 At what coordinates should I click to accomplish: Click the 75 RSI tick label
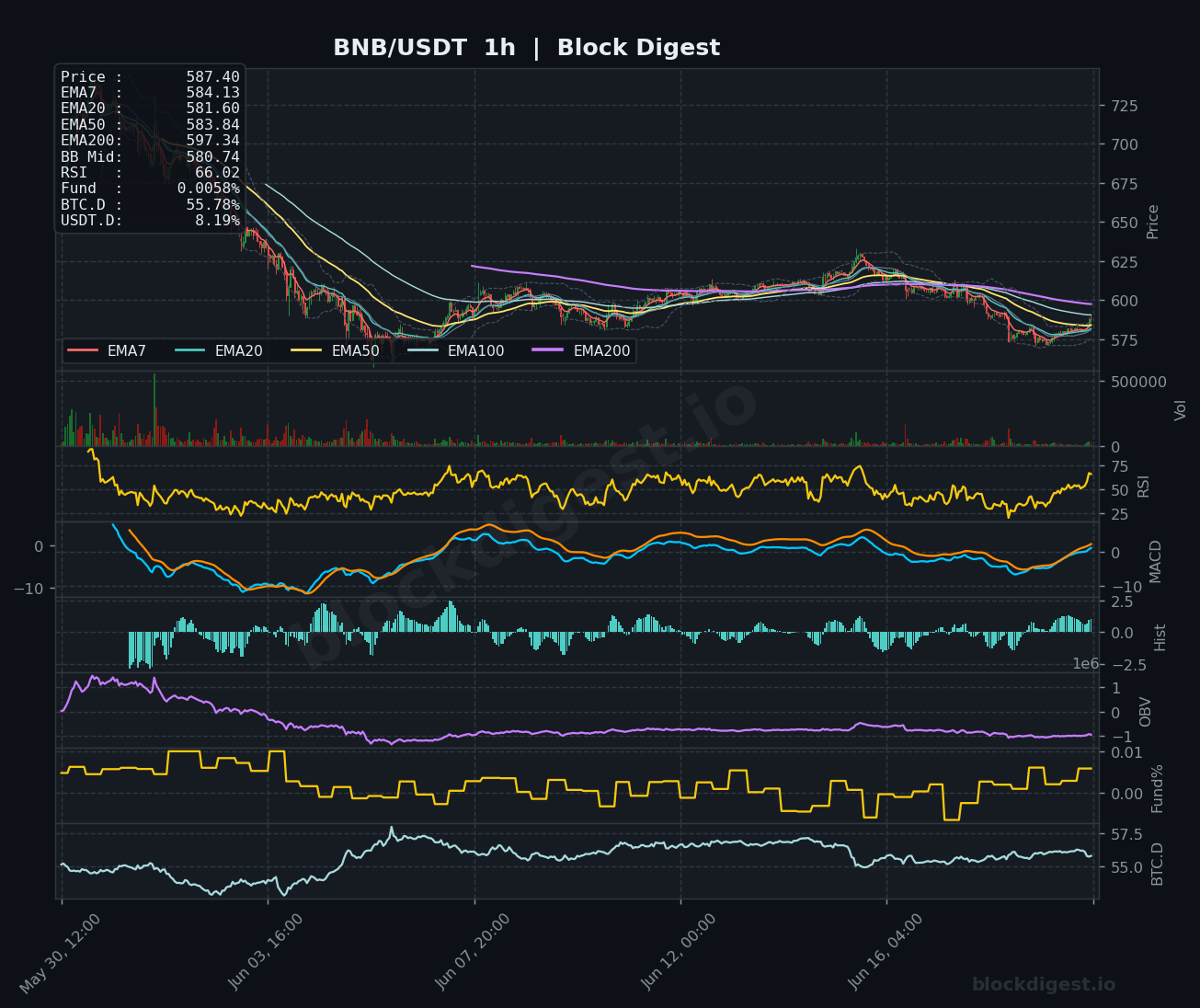pyautogui.click(x=1119, y=466)
